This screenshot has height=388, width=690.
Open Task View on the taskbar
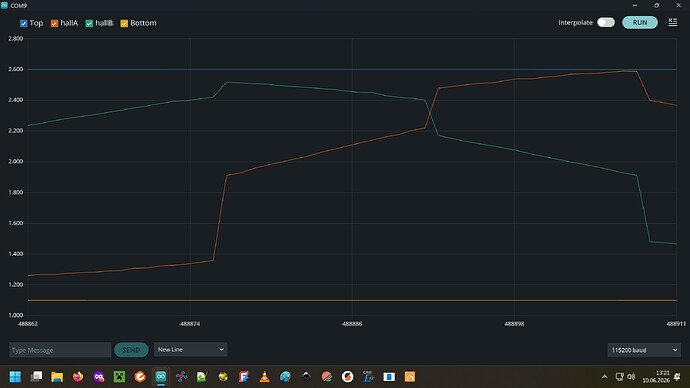click(x=37, y=377)
